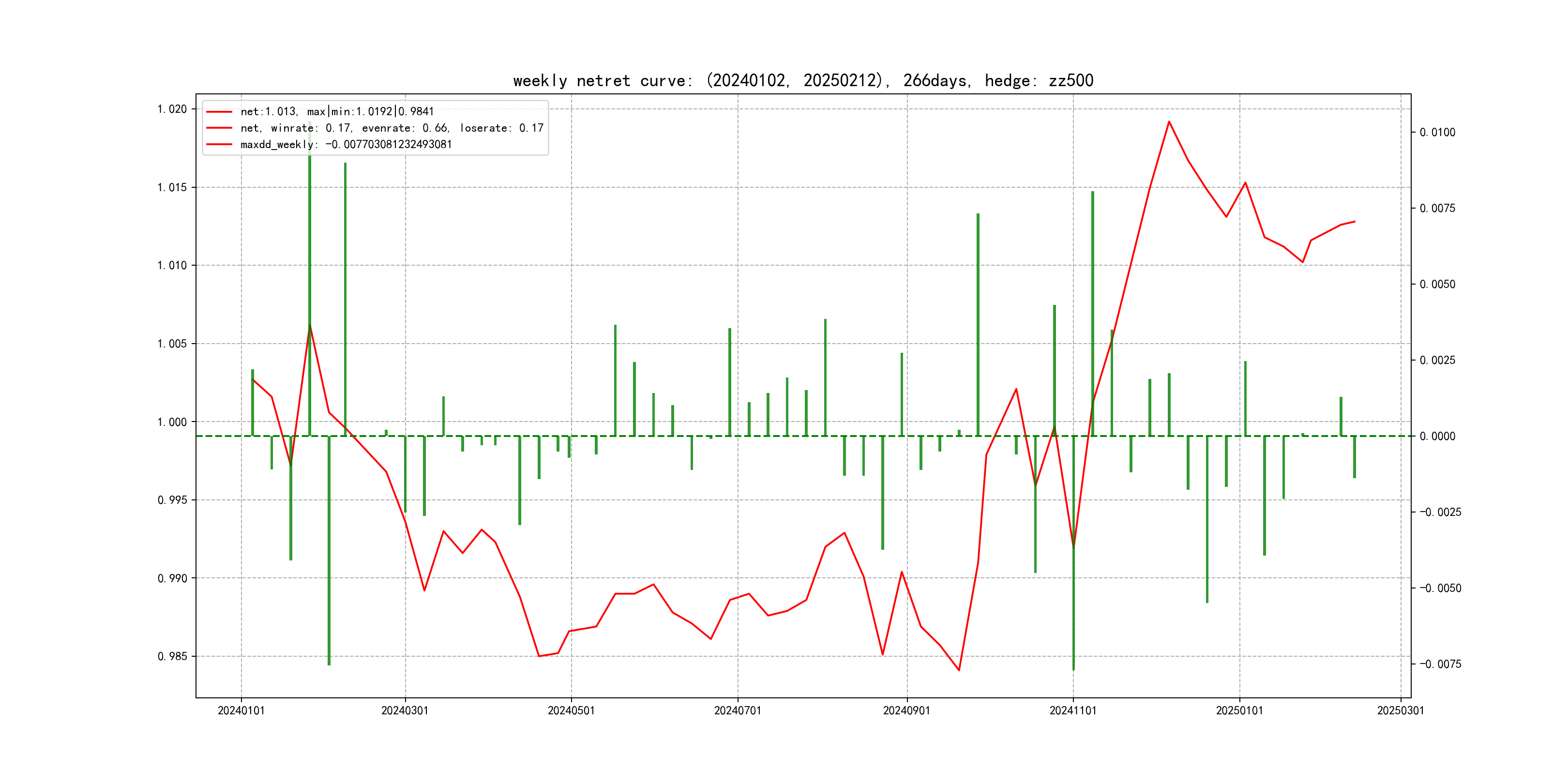Click the 20240301 x-axis label

pos(405,710)
